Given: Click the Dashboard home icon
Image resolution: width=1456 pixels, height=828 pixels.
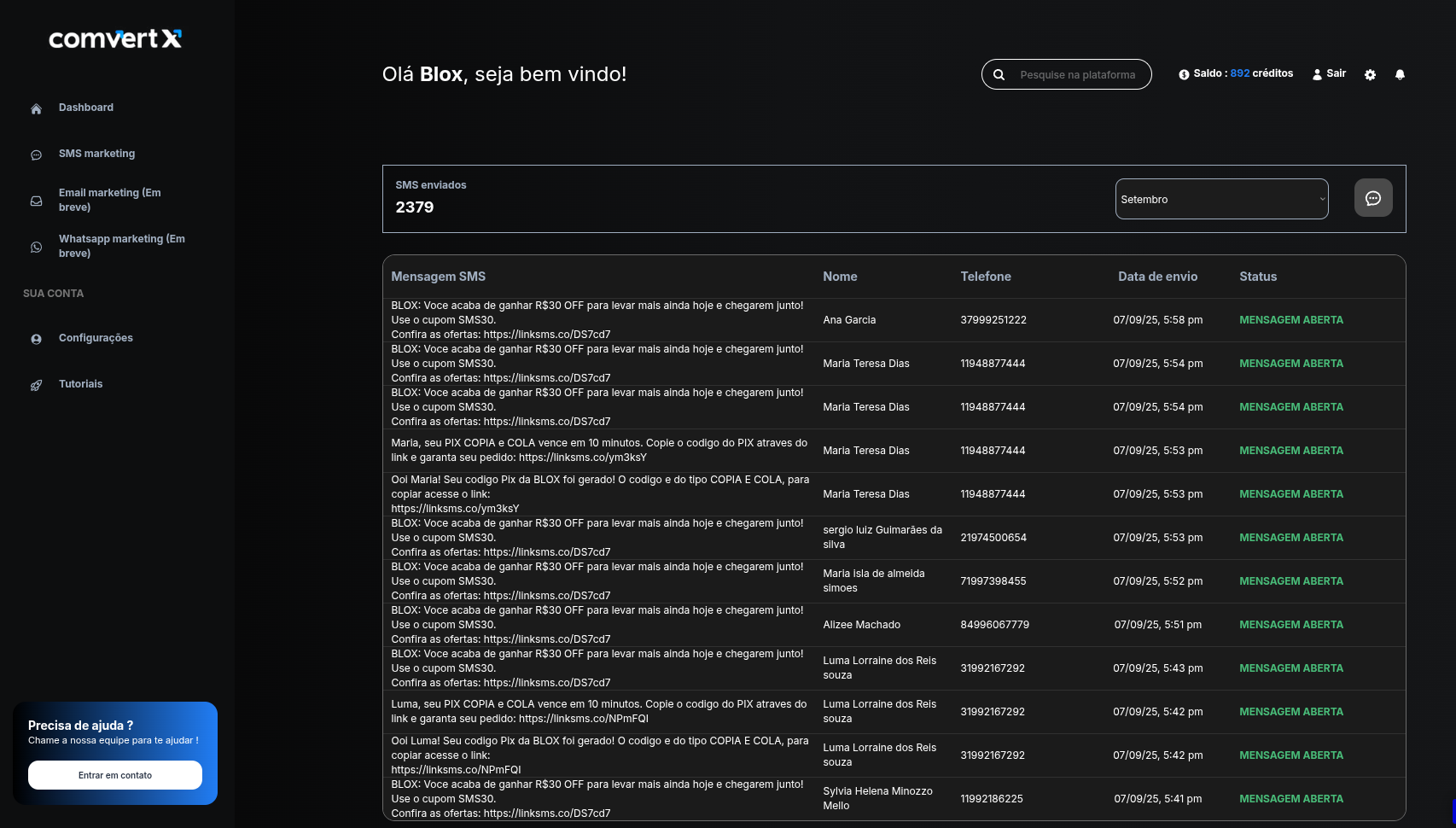Looking at the screenshot, I should 36,108.
